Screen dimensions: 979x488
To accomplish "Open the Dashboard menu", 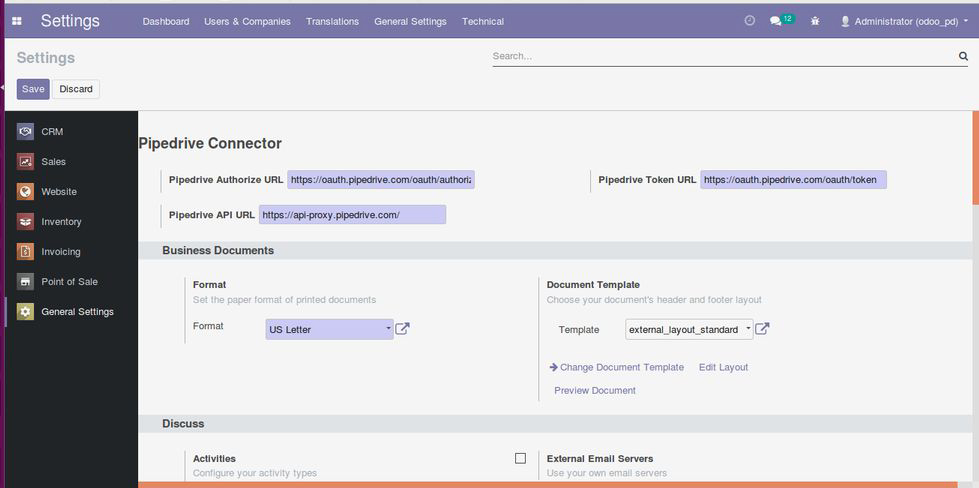I will tap(166, 21).
